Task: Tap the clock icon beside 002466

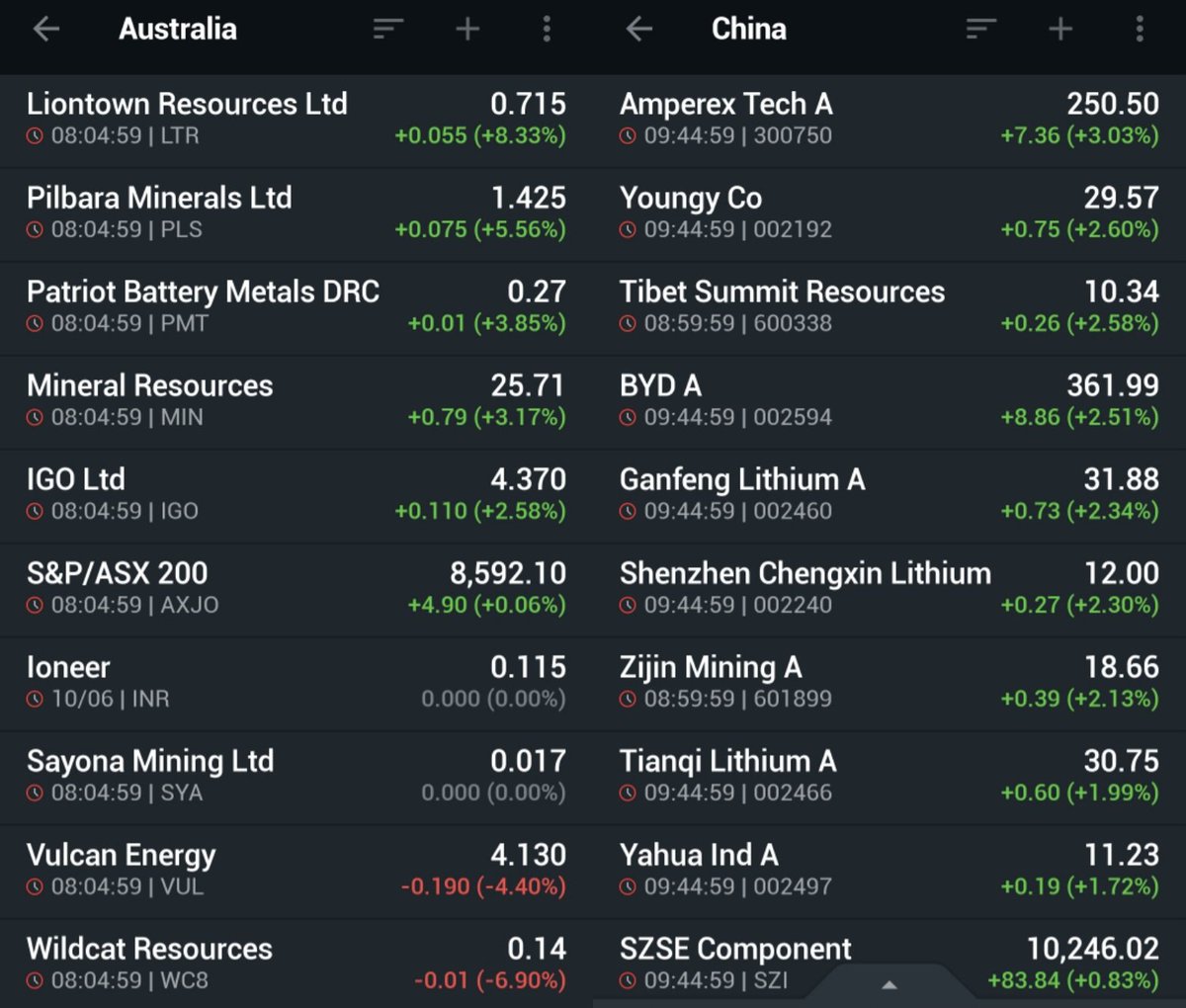Action: (629, 794)
